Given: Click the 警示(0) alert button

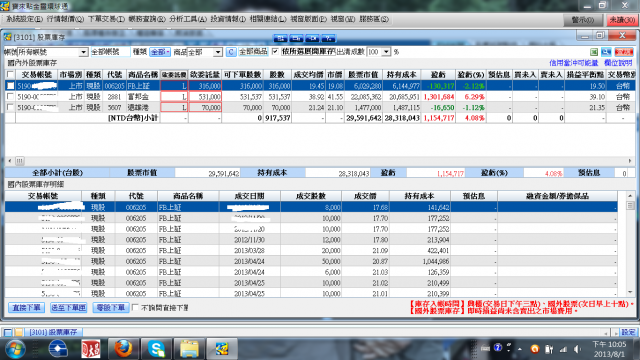Looking at the screenshot, I should click(x=582, y=20).
